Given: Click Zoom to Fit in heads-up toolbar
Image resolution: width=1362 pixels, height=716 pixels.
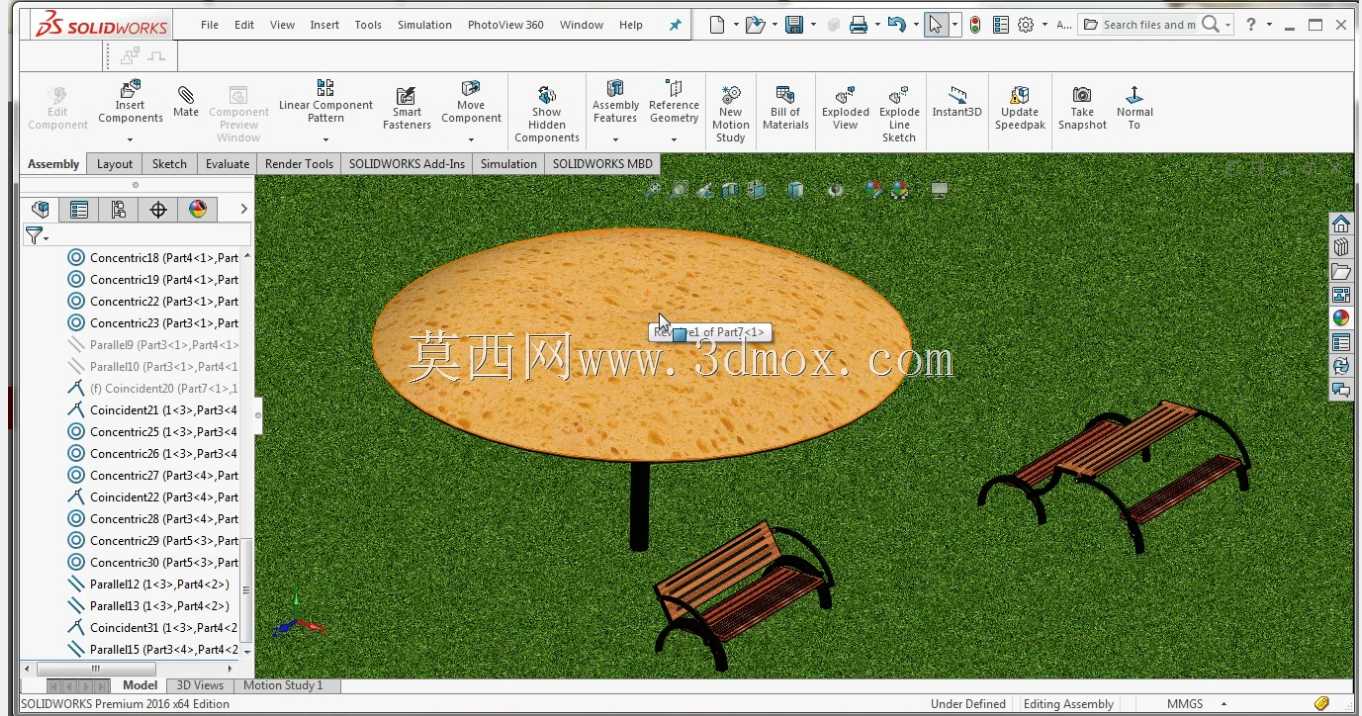Looking at the screenshot, I should 653,190.
